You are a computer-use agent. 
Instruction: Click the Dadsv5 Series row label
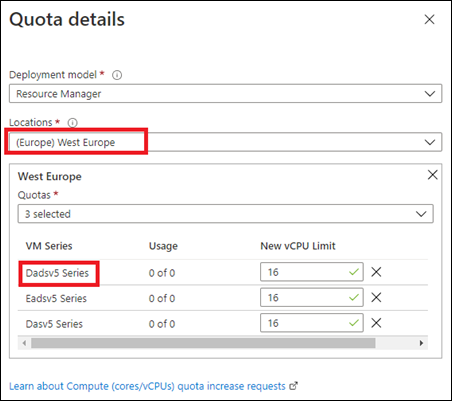click(x=57, y=273)
